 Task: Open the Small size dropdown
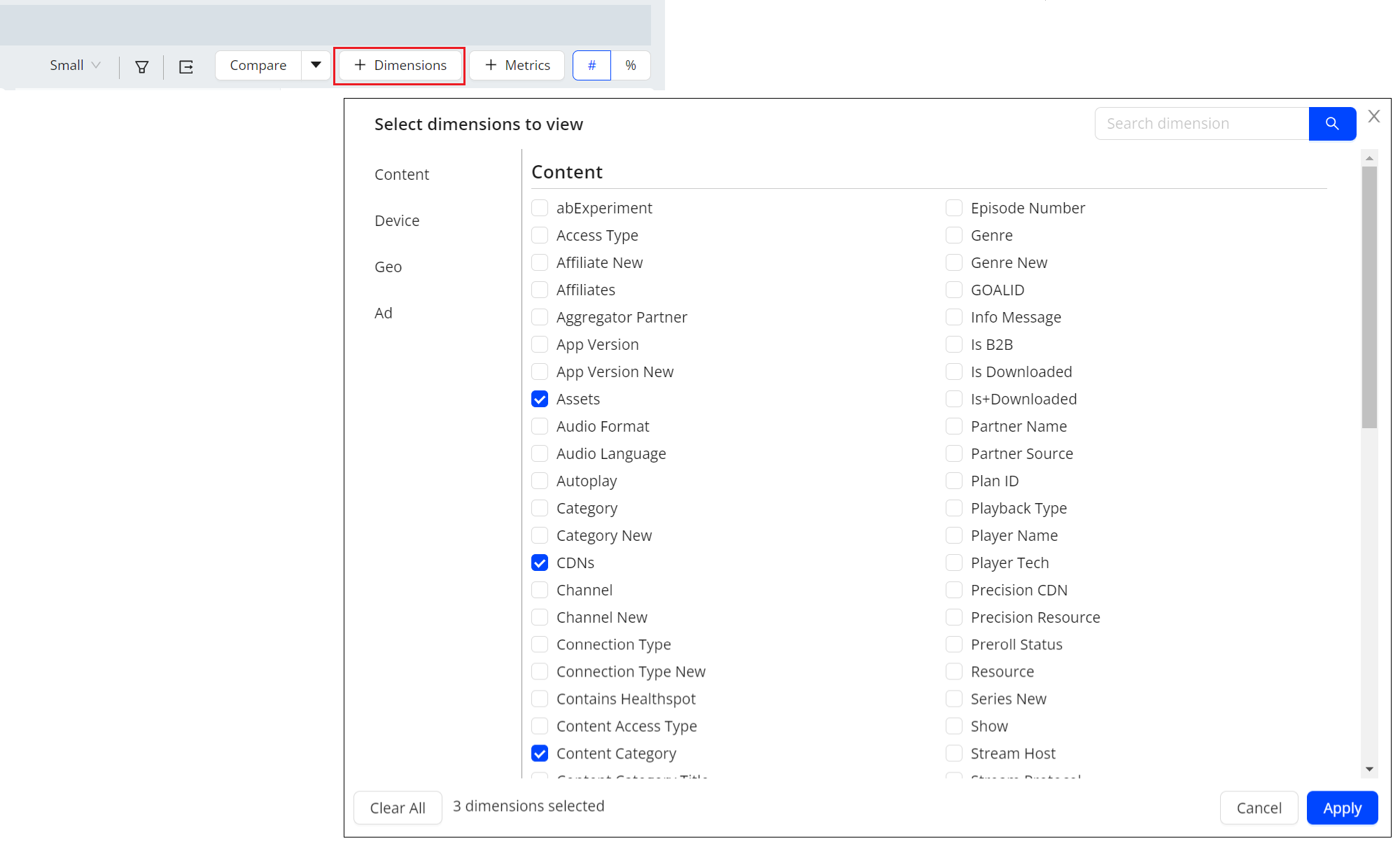[75, 65]
